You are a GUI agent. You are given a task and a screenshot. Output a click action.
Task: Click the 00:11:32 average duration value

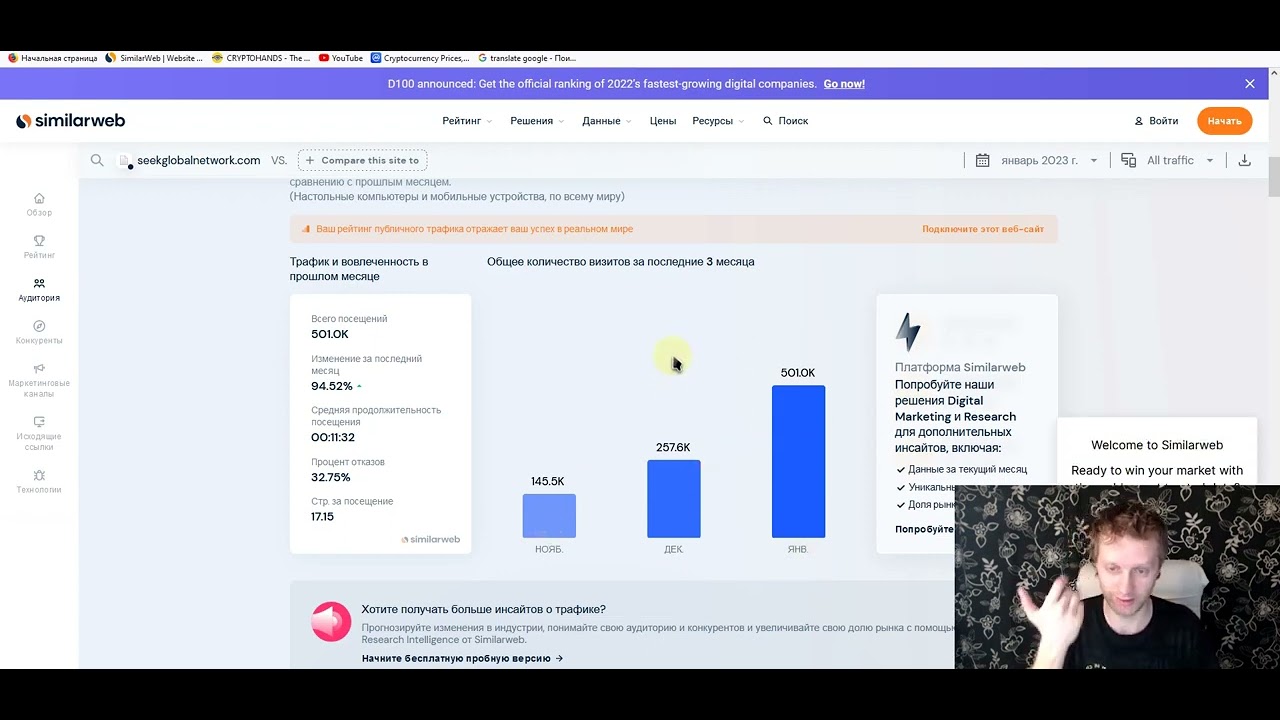click(332, 437)
